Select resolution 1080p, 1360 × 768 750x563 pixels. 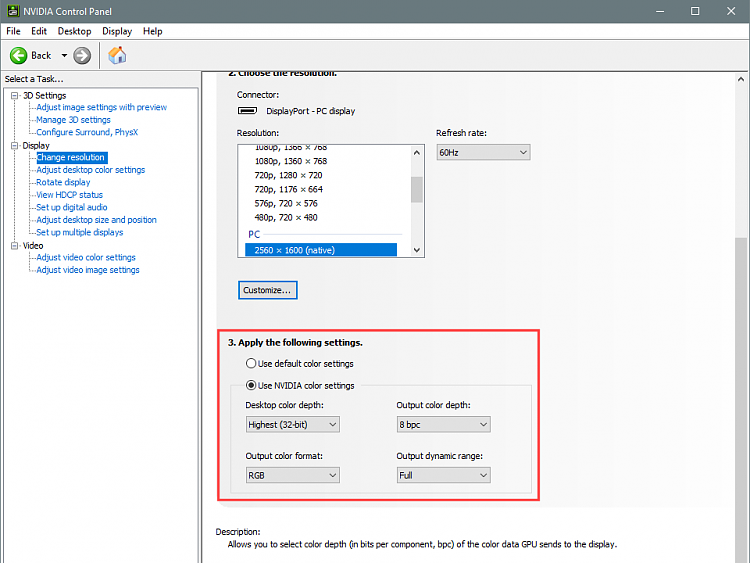pos(290,161)
